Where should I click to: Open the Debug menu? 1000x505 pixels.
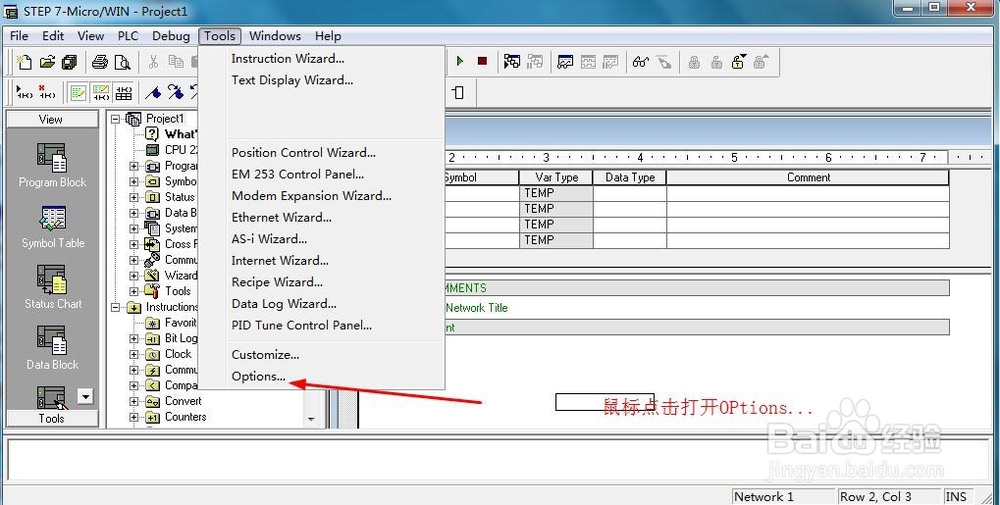170,36
